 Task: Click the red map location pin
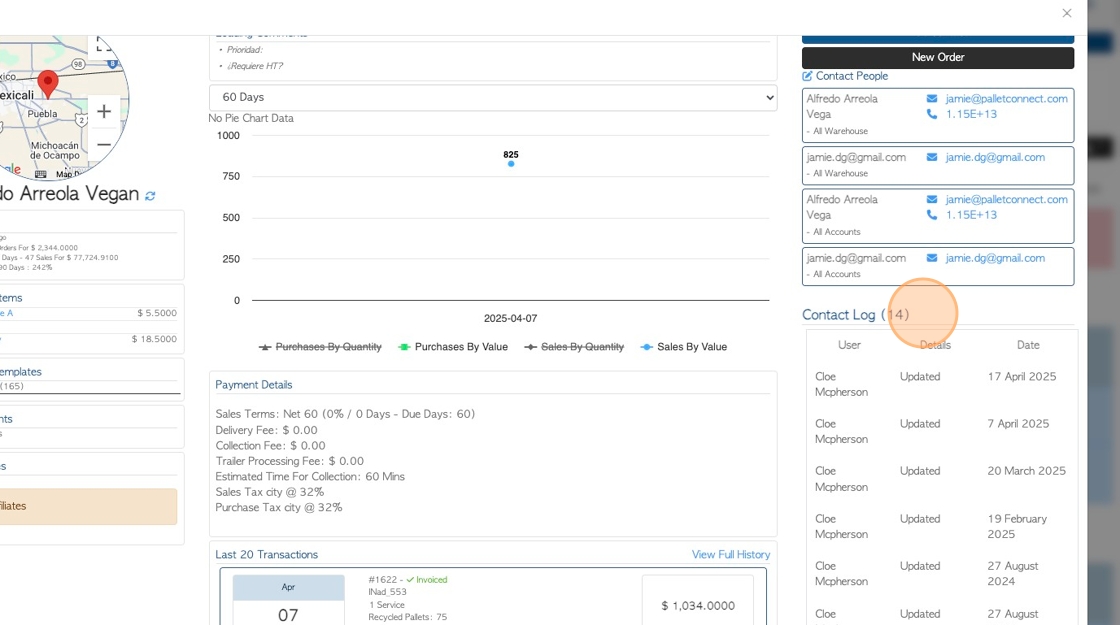point(48,84)
